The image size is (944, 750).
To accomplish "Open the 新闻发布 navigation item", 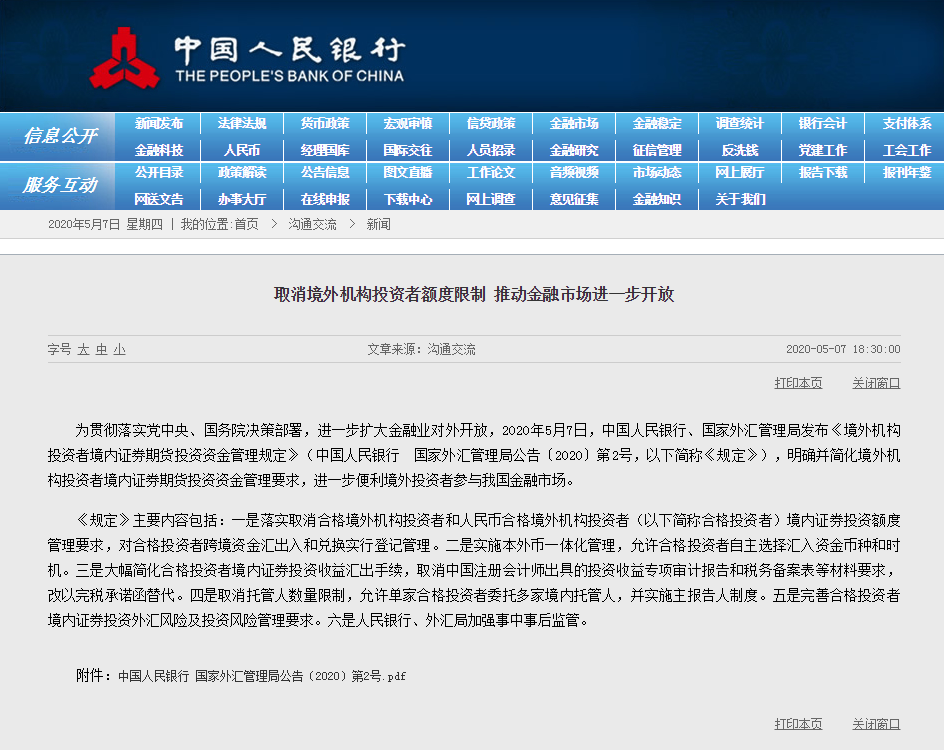I will tap(157, 123).
